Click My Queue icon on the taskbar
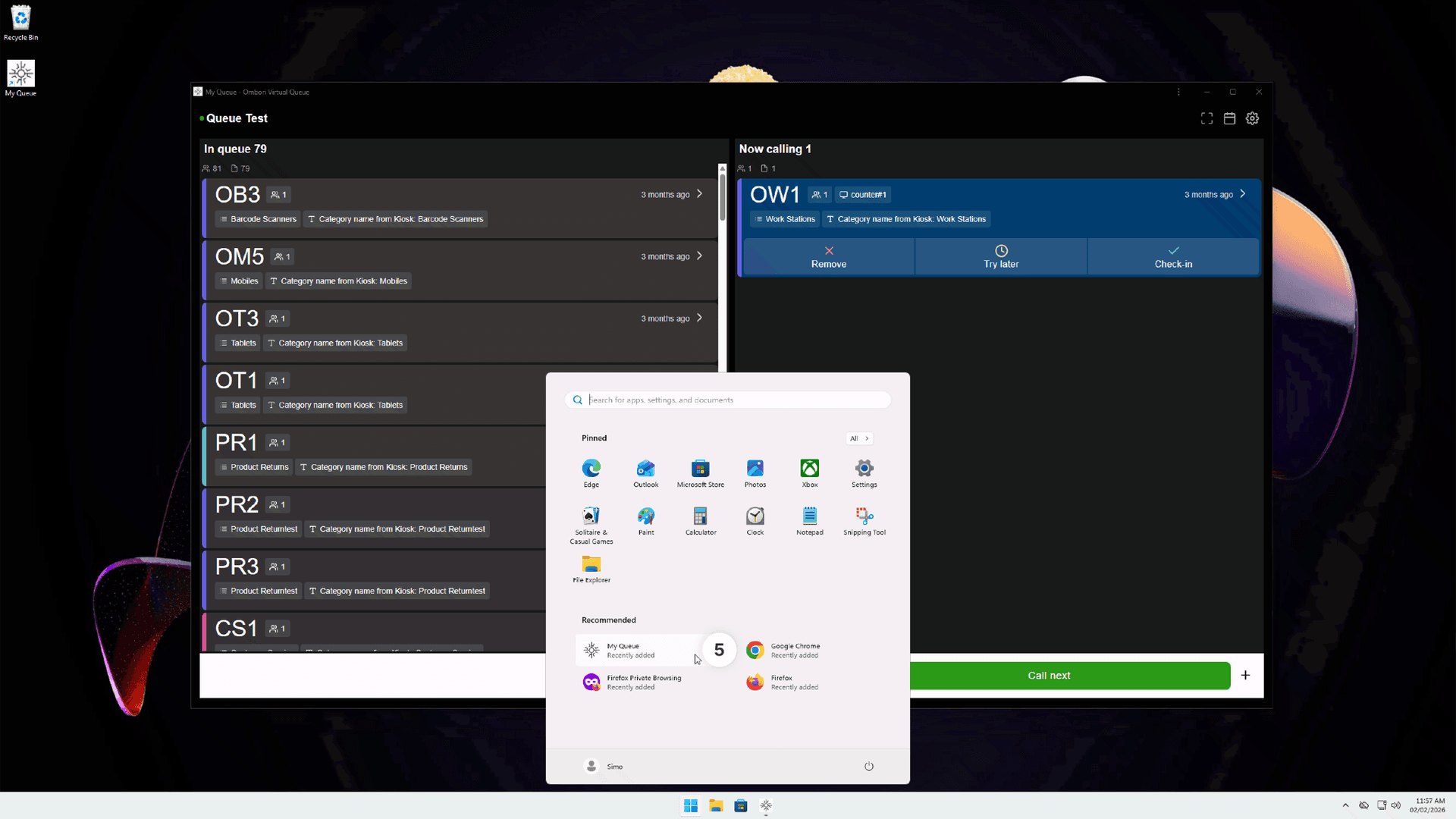 coord(766,805)
